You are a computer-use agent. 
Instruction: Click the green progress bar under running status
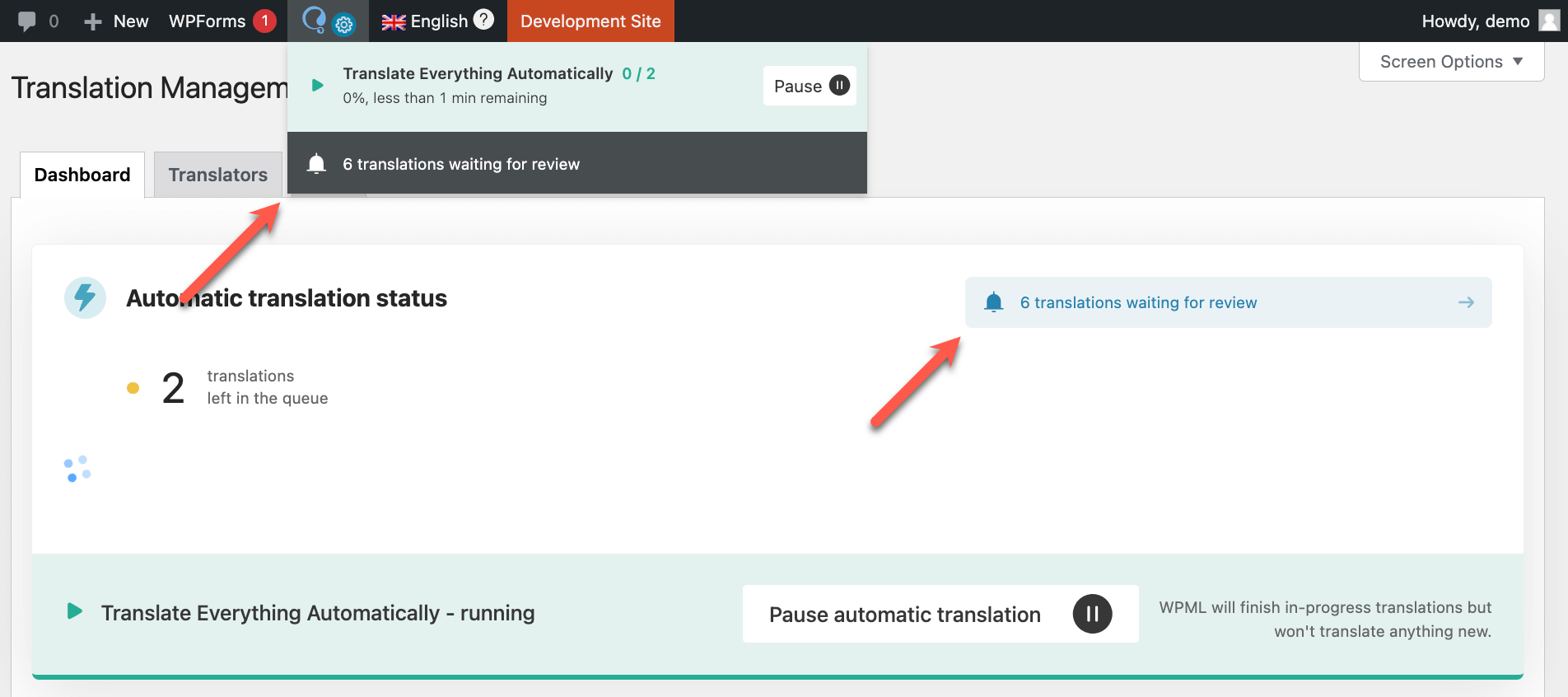777,676
